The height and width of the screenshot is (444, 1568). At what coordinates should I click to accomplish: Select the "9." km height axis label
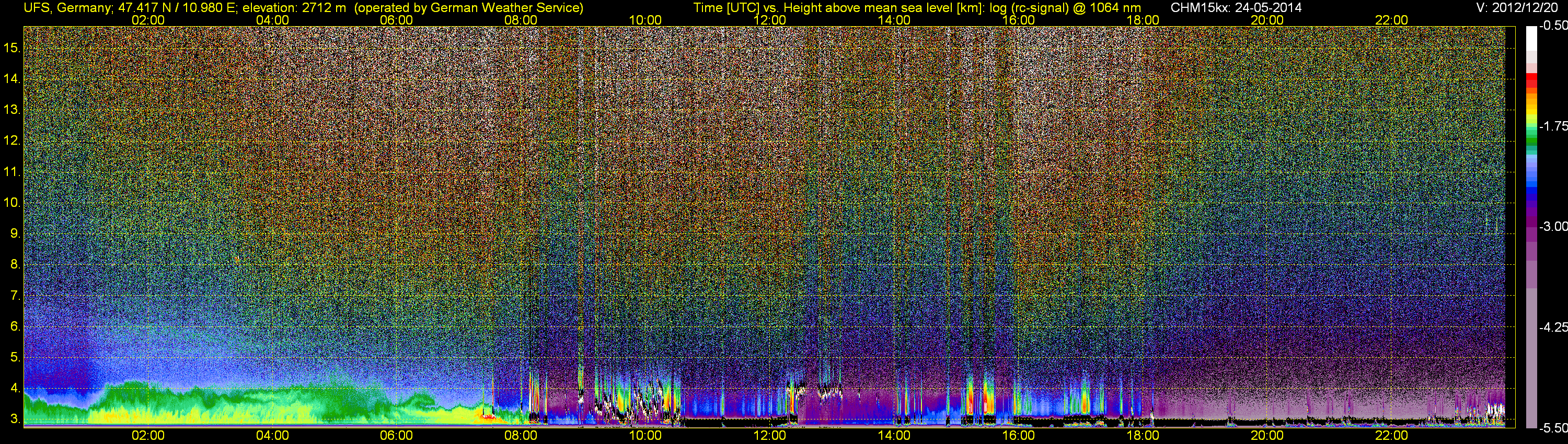point(15,233)
